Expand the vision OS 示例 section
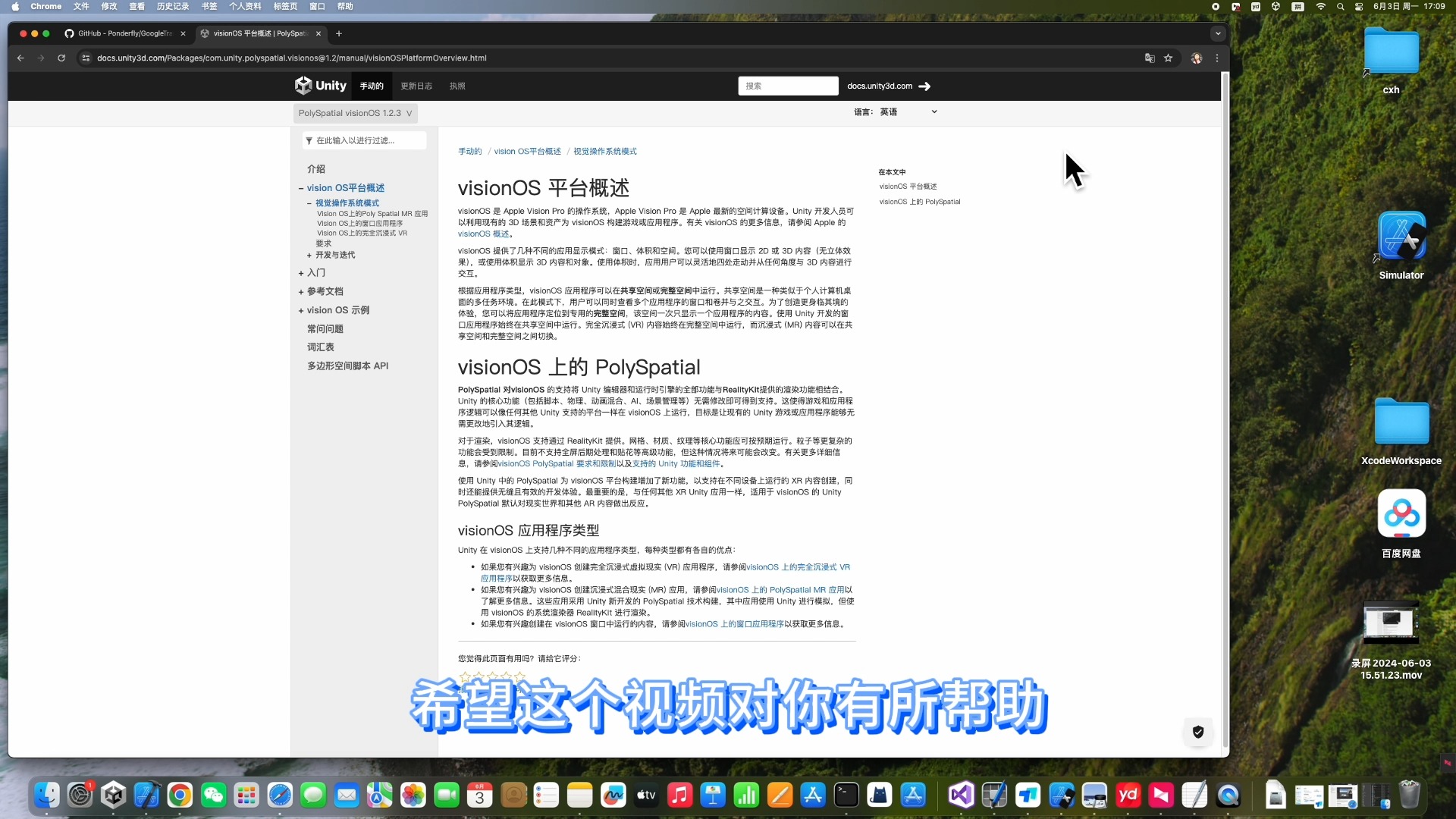The width and height of the screenshot is (1456, 819). click(301, 310)
